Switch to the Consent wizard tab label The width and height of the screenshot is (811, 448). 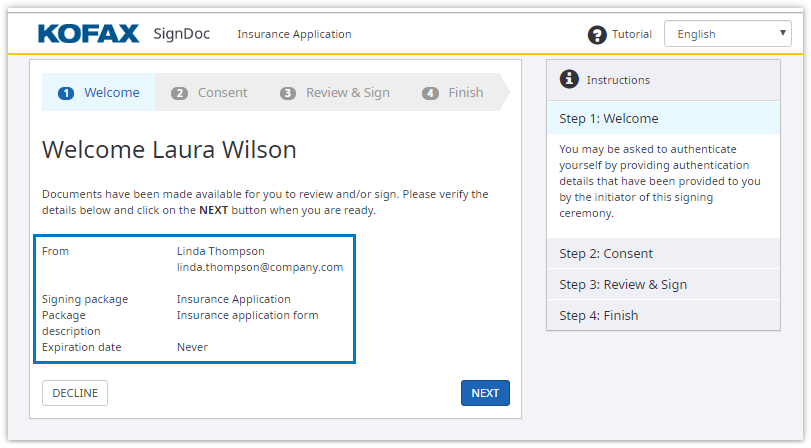(222, 93)
